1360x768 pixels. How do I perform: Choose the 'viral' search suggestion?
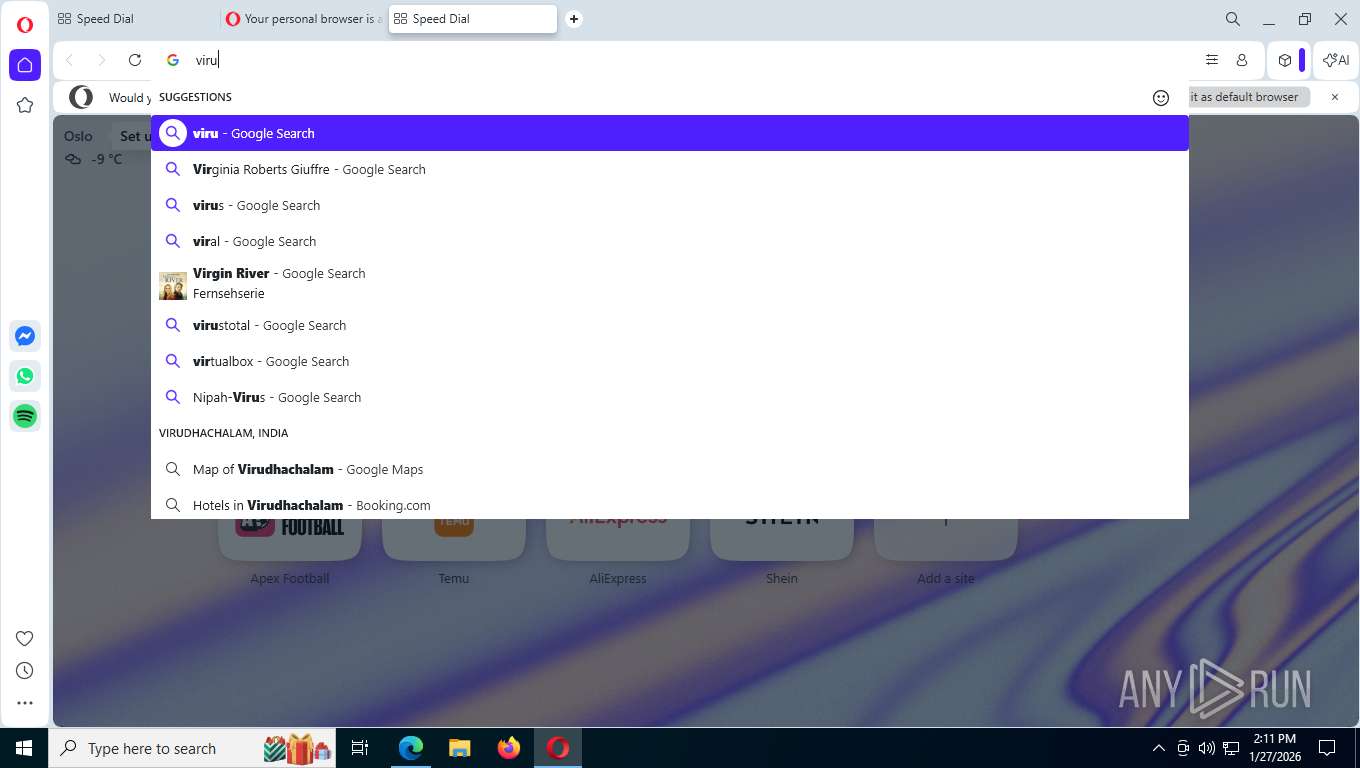[x=670, y=241]
